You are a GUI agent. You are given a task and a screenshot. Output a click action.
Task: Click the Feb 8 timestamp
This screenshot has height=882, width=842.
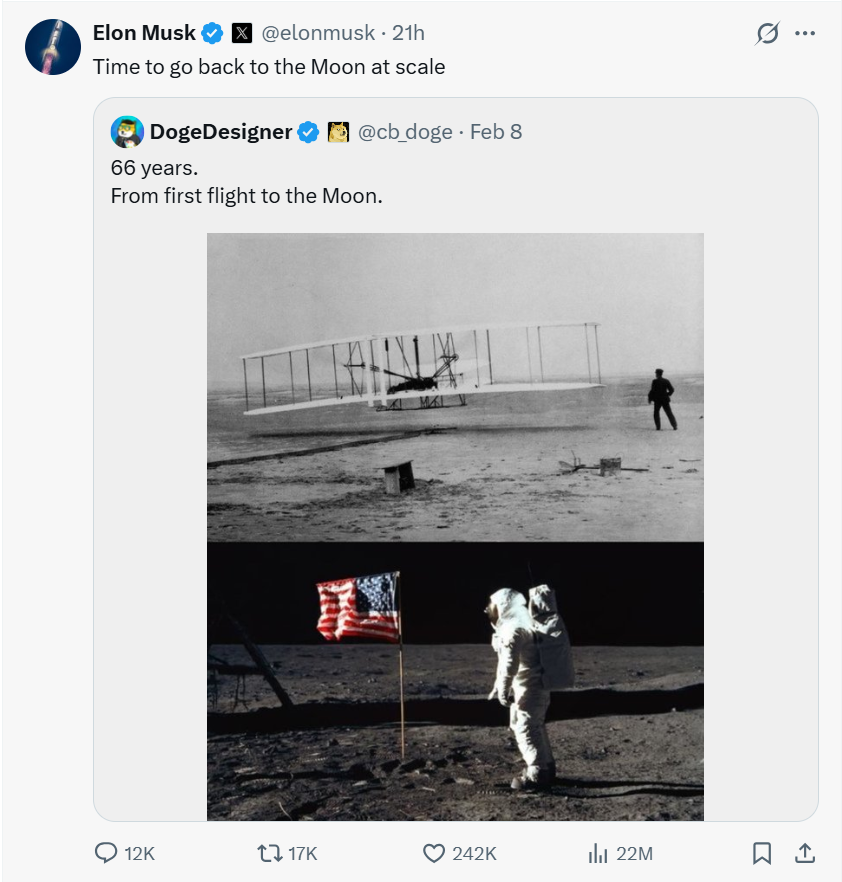[x=496, y=131]
